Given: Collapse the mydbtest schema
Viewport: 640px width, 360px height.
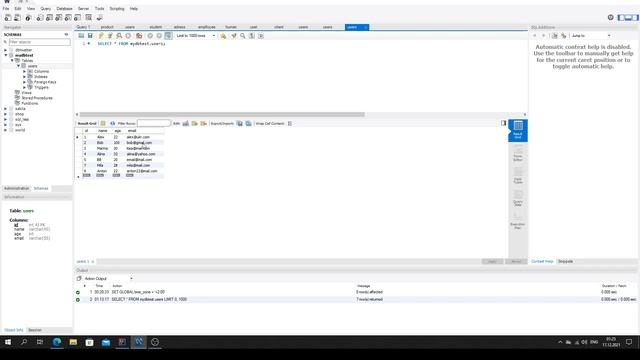Looking at the screenshot, I should click(6, 55).
